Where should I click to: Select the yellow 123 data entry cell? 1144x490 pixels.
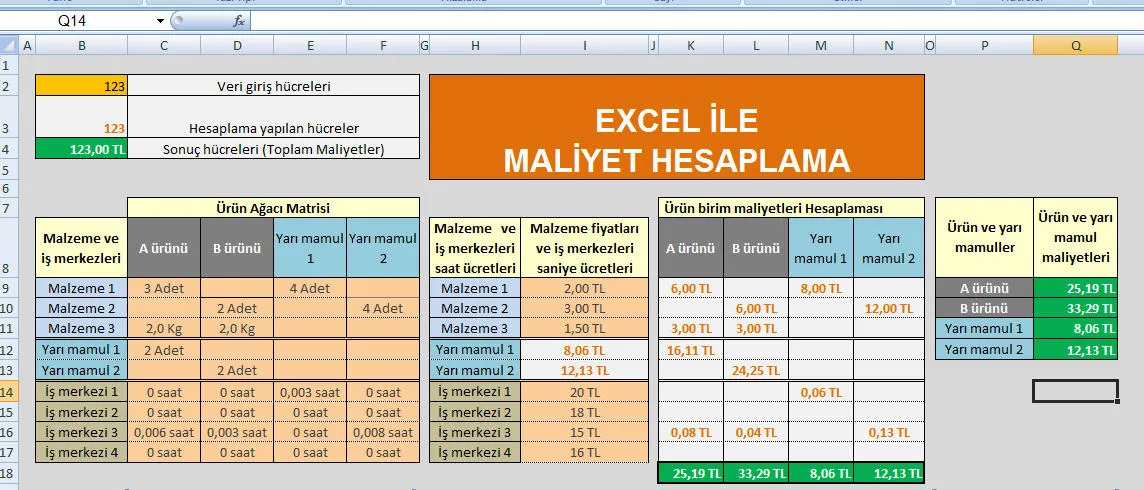81,86
